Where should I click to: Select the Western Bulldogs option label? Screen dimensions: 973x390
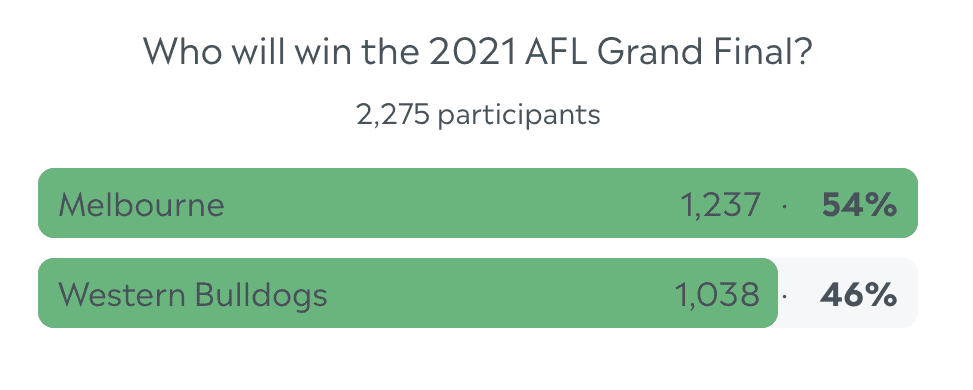193,293
